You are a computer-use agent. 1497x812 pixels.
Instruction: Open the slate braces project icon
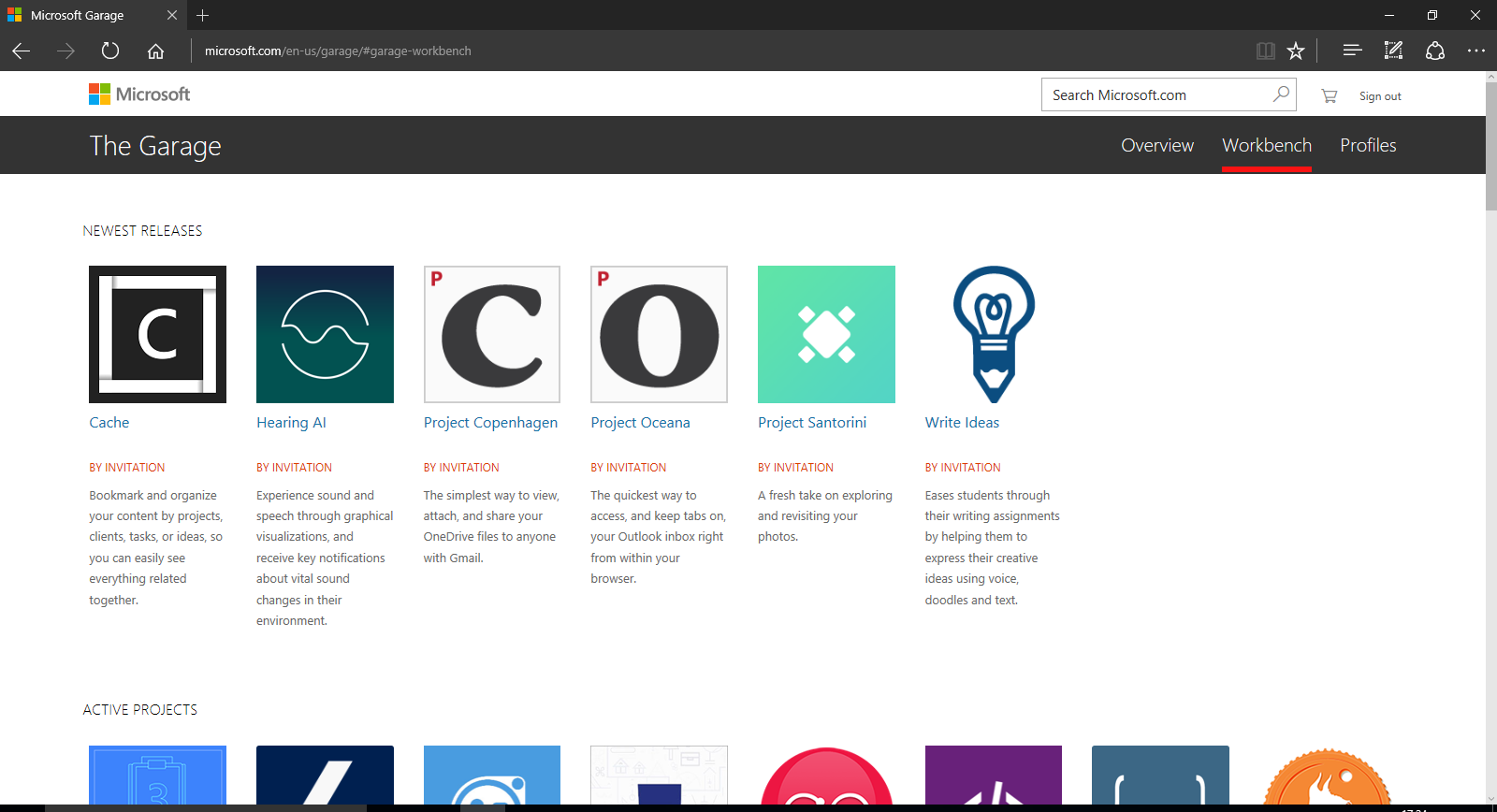1160,776
